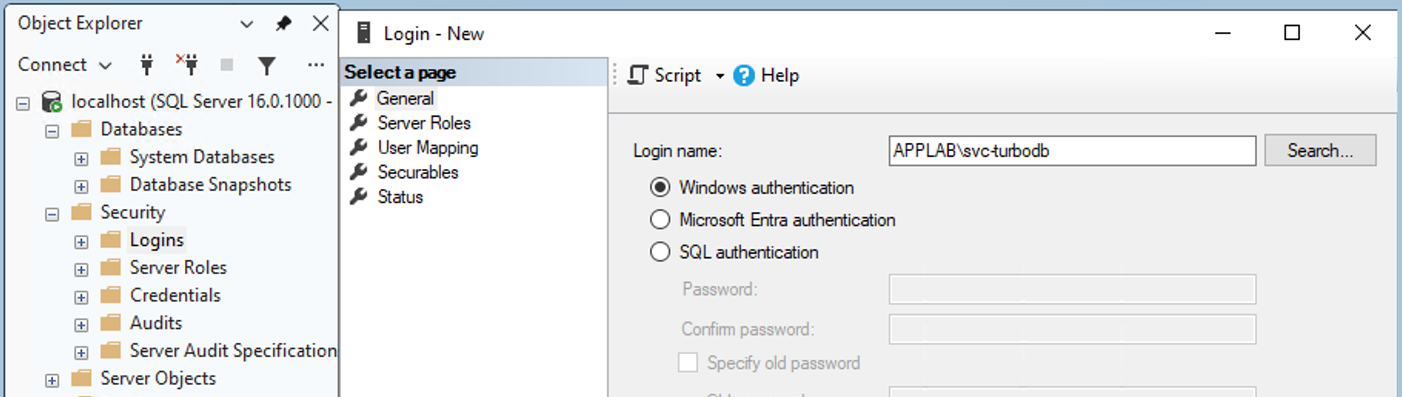
Task: Expand the System Databases node
Action: [x=81, y=158]
